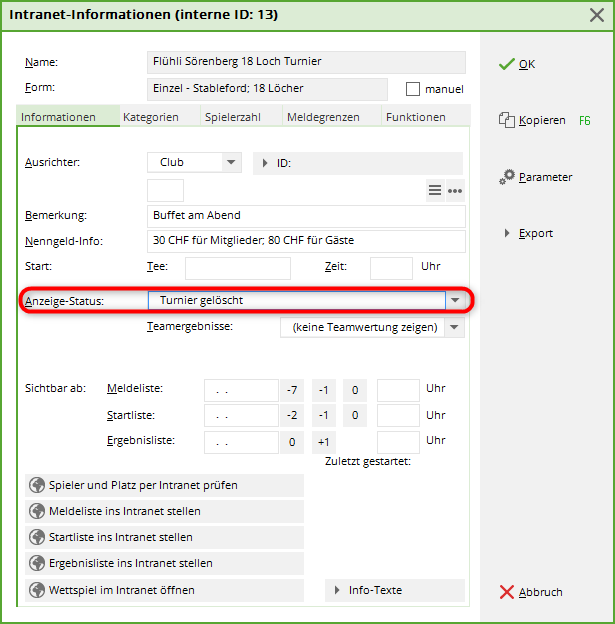Click the hamburger list icon beside ID
615x624 pixels.
pyautogui.click(x=435, y=191)
